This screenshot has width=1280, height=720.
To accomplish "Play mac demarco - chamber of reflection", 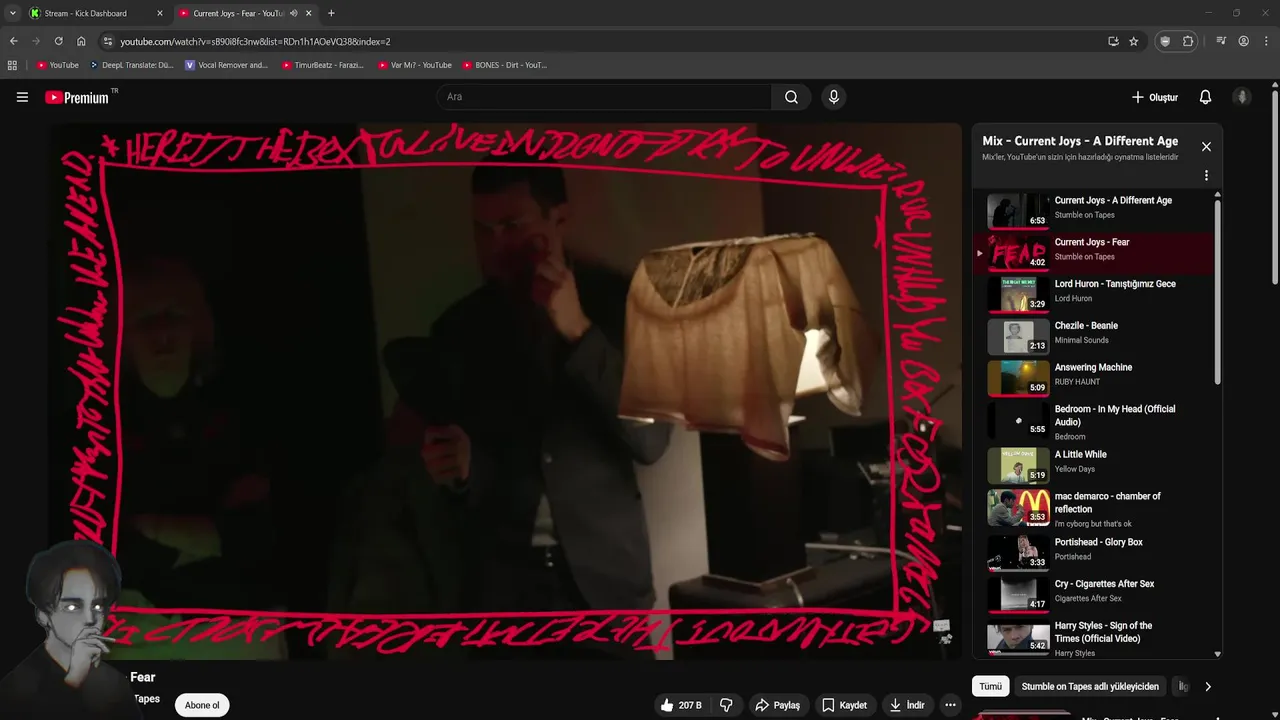I will (x=1095, y=509).
